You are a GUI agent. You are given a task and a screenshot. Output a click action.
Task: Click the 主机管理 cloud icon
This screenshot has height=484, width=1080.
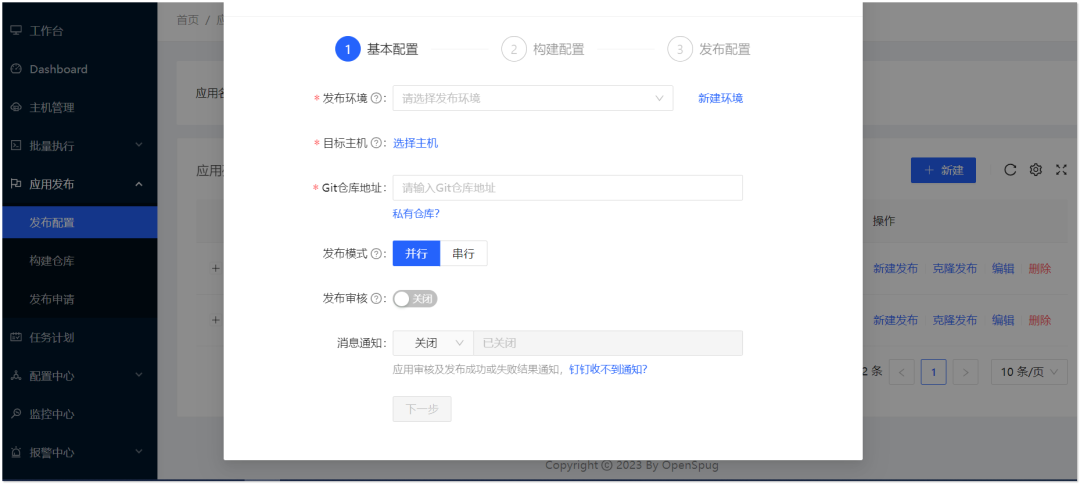17,108
